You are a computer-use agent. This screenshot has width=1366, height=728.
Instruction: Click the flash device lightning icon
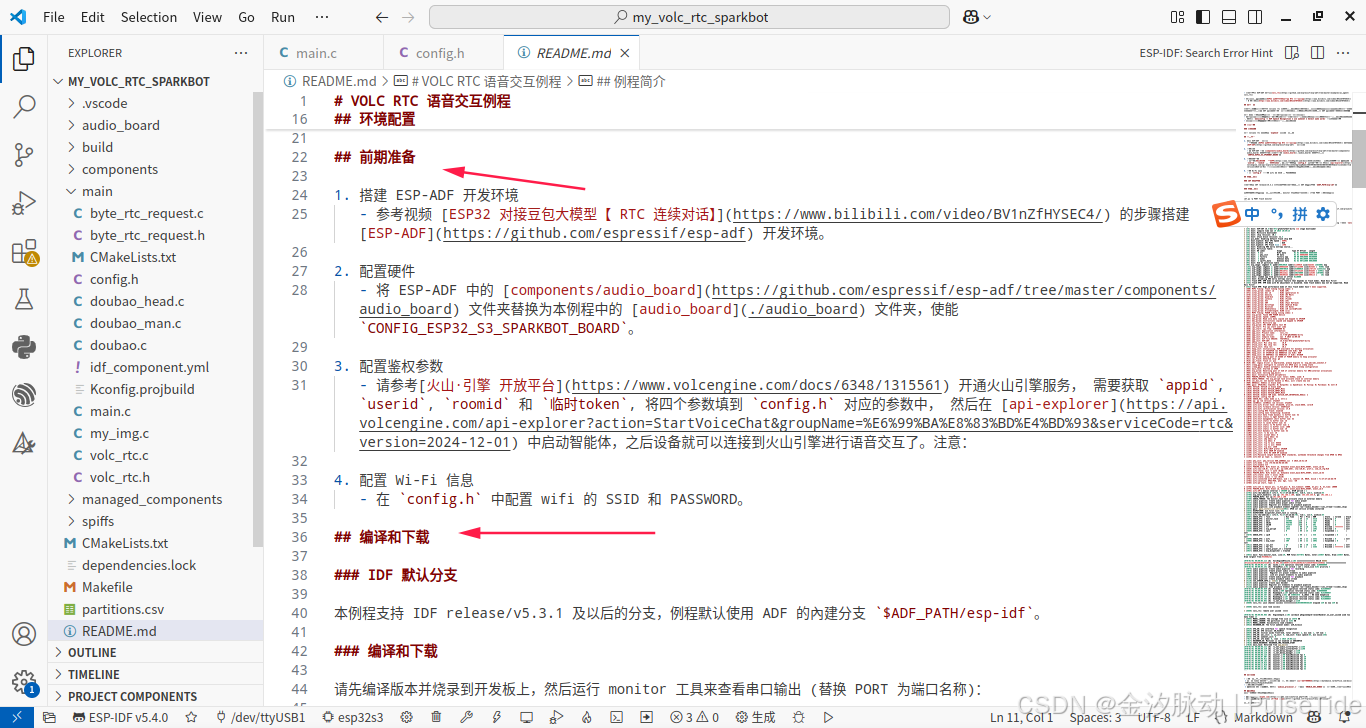click(497, 717)
